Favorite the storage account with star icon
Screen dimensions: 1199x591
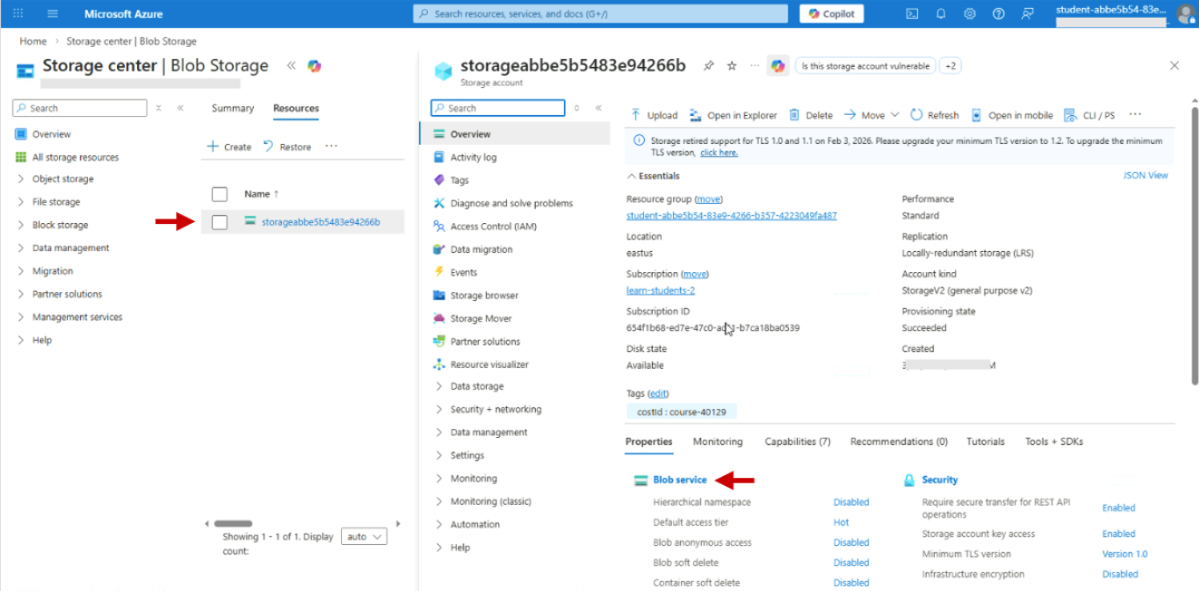(x=731, y=66)
